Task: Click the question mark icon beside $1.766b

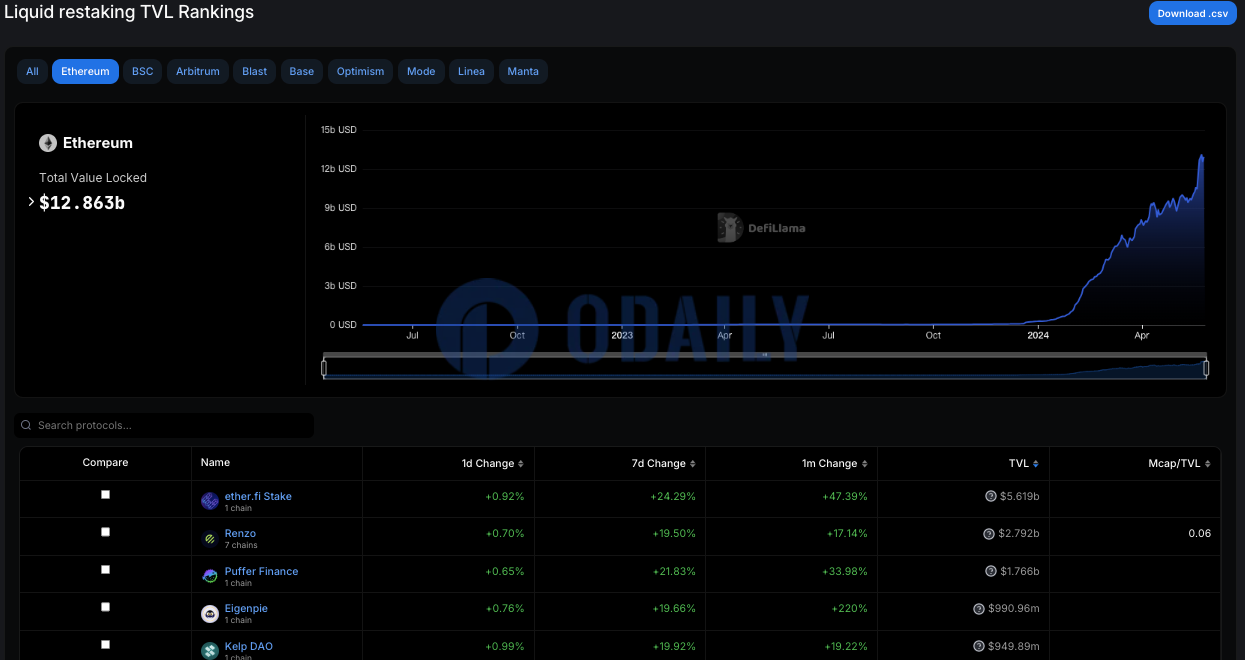Action: pos(991,572)
